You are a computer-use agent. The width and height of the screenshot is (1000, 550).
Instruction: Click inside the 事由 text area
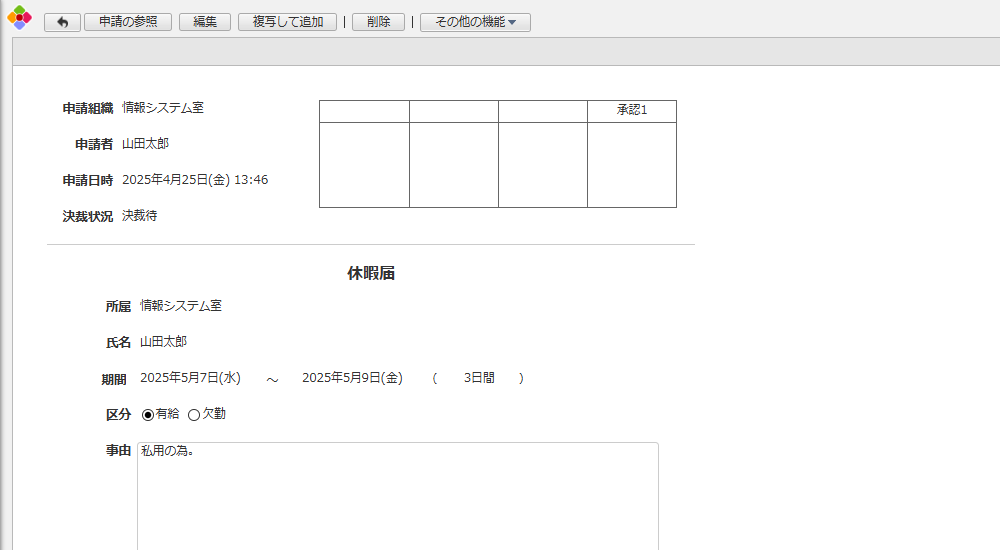[x=398, y=496]
